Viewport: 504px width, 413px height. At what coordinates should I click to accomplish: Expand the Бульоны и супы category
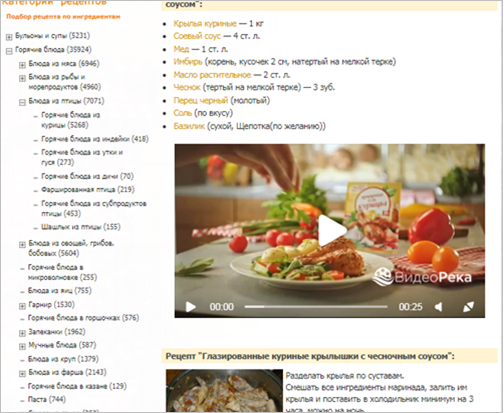(9, 37)
